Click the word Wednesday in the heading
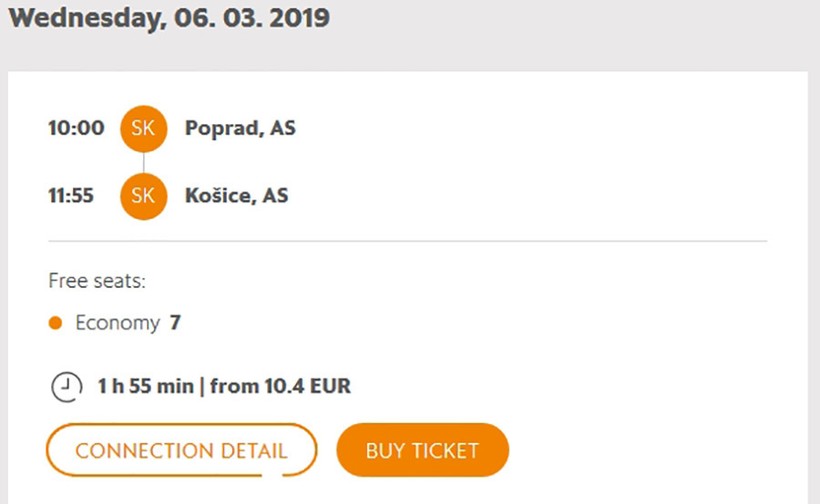The height and width of the screenshot is (504, 820). click(x=81, y=18)
